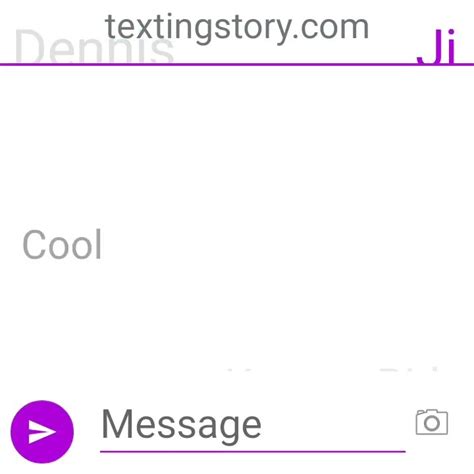Select the Ji character tab
This screenshot has width=474, height=474.
436,47
